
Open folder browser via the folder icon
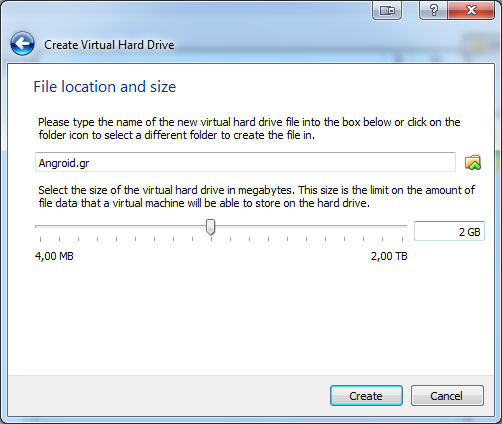pos(473,162)
